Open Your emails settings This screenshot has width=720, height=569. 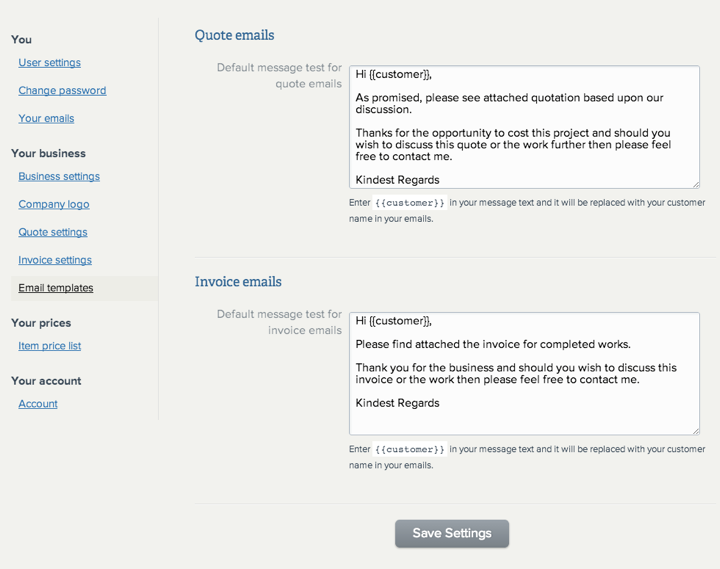[46, 118]
